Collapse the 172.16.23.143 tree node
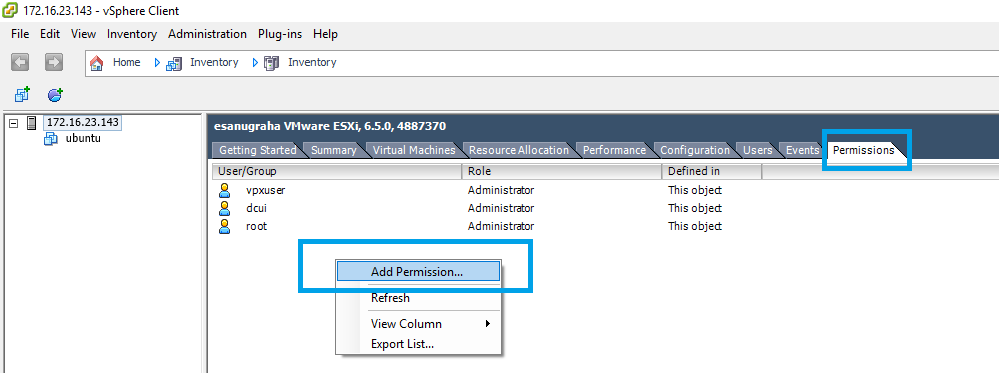The width and height of the screenshot is (999, 373). pos(14,123)
